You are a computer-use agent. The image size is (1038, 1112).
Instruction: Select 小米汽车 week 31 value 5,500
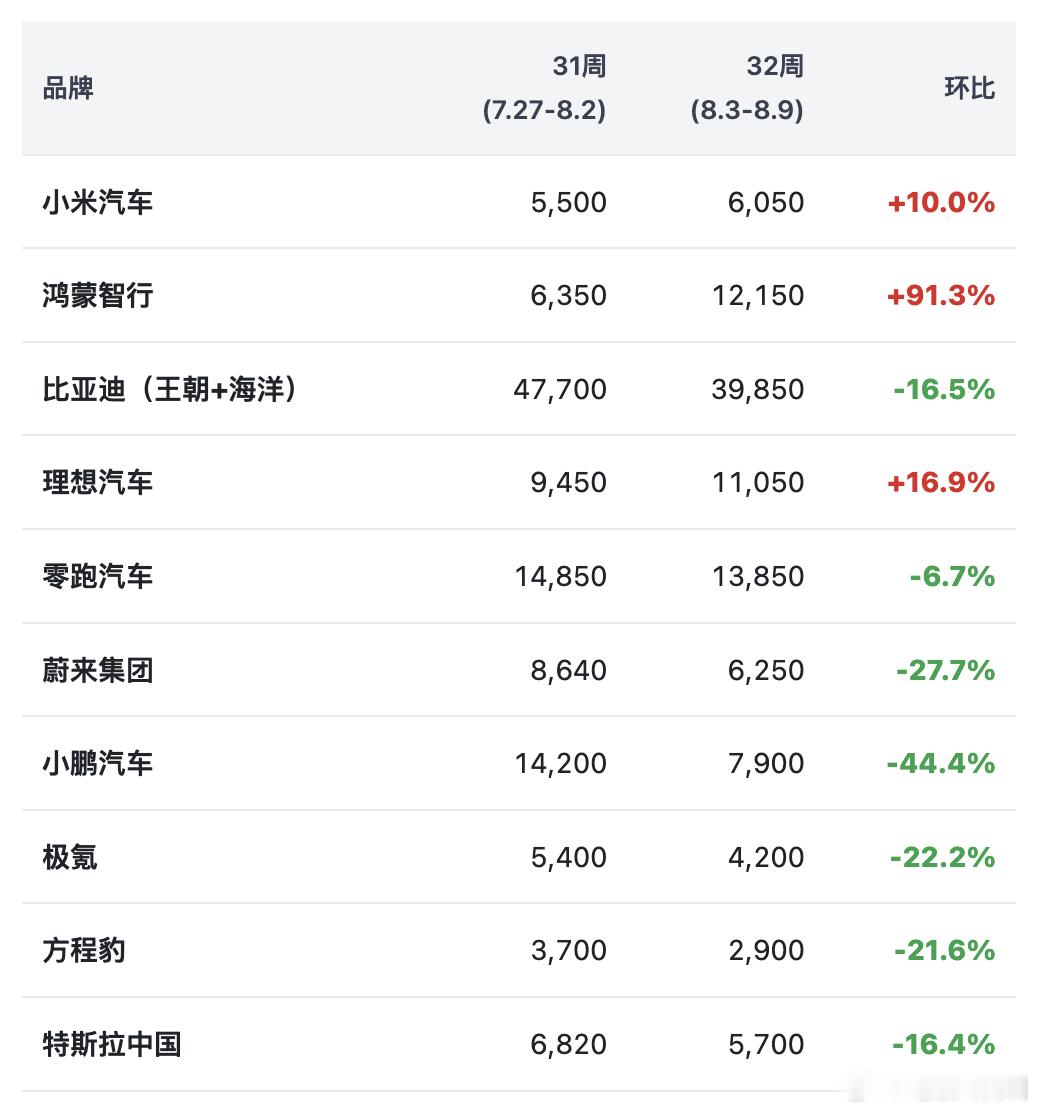pyautogui.click(x=569, y=203)
